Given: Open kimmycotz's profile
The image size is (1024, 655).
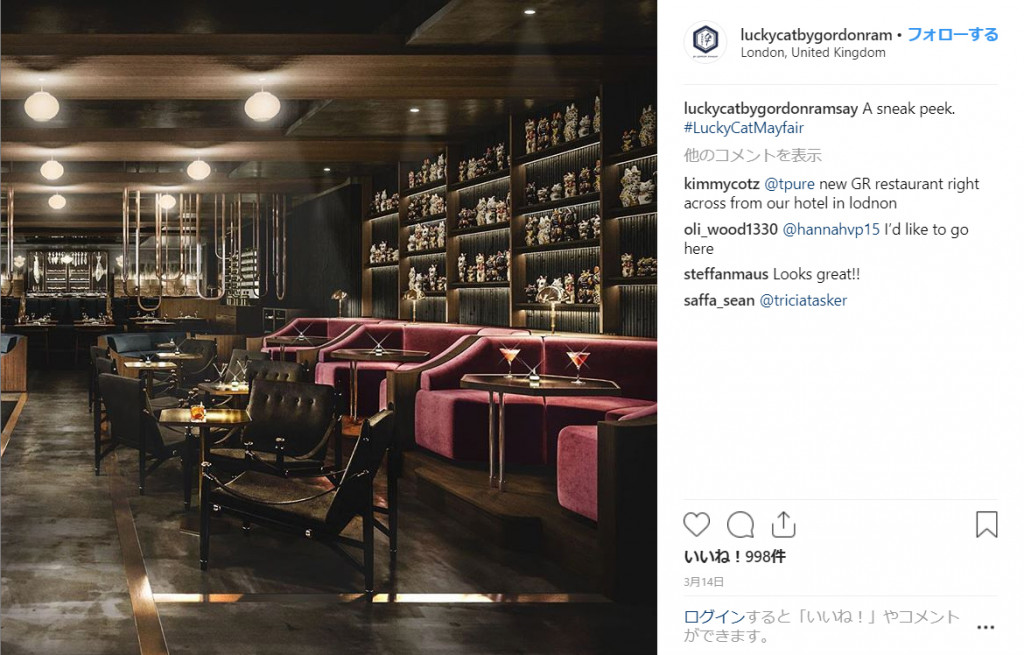Looking at the screenshot, I should (722, 184).
